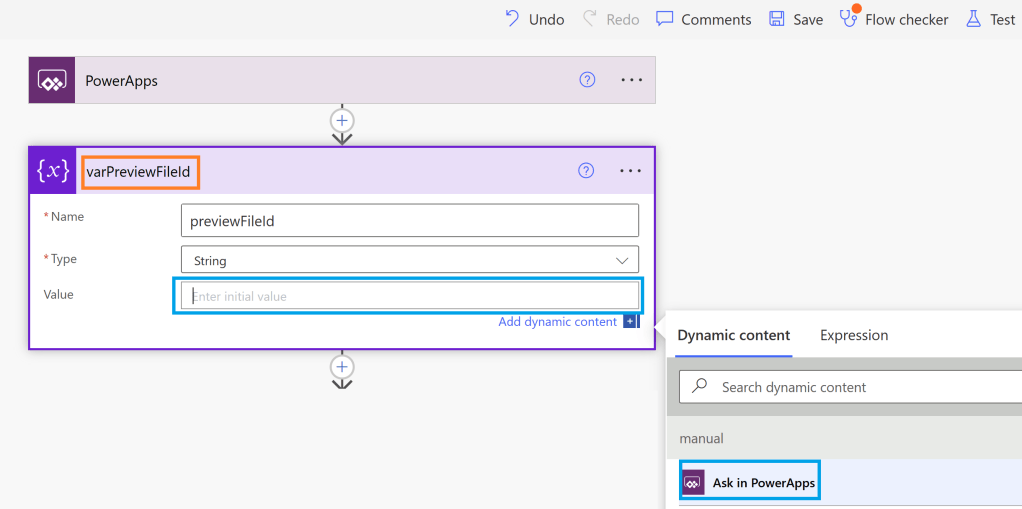Click the PowerApps trigger icon
1022x509 pixels.
coord(52,81)
